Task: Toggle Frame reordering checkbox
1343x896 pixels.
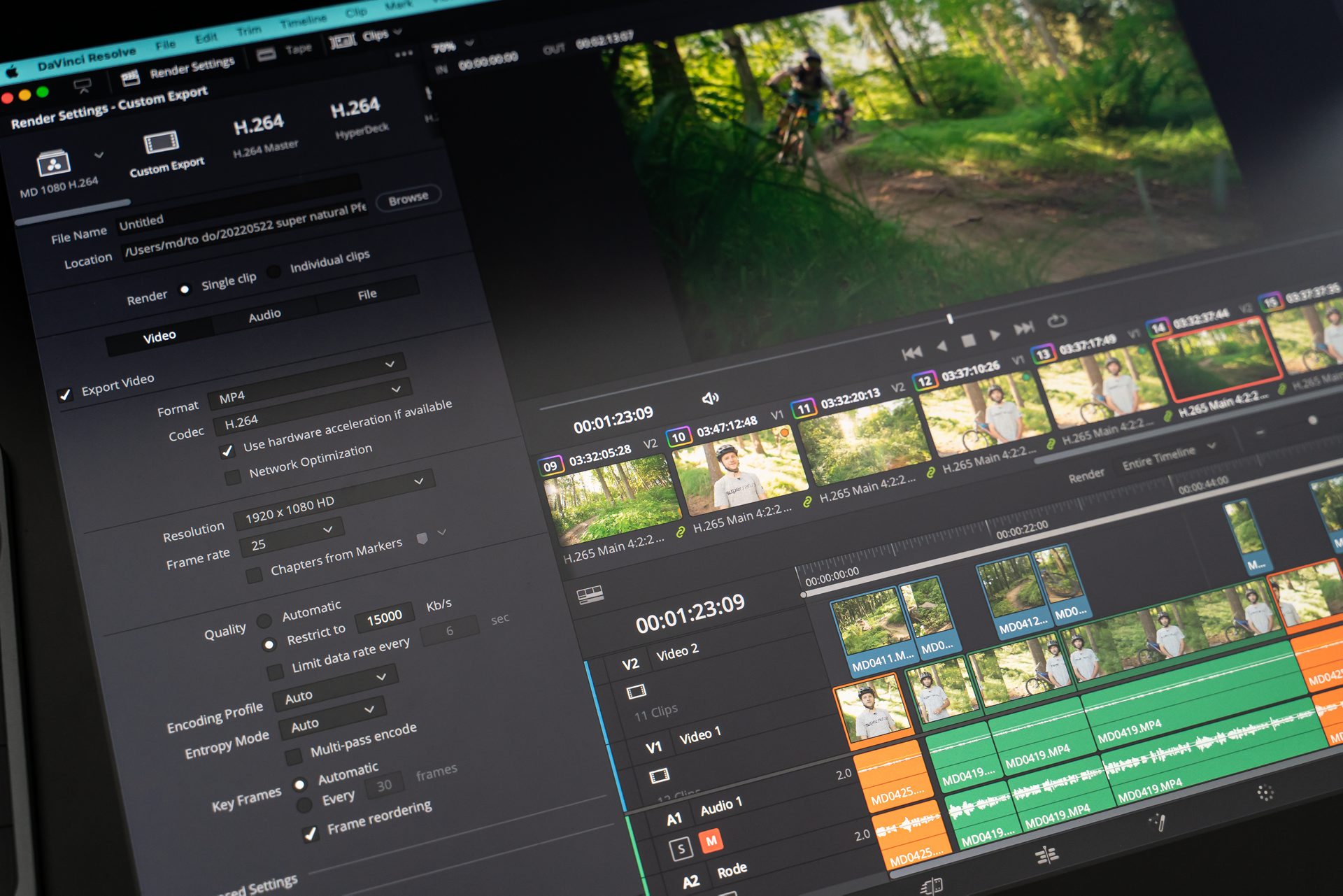Action: coord(310,833)
